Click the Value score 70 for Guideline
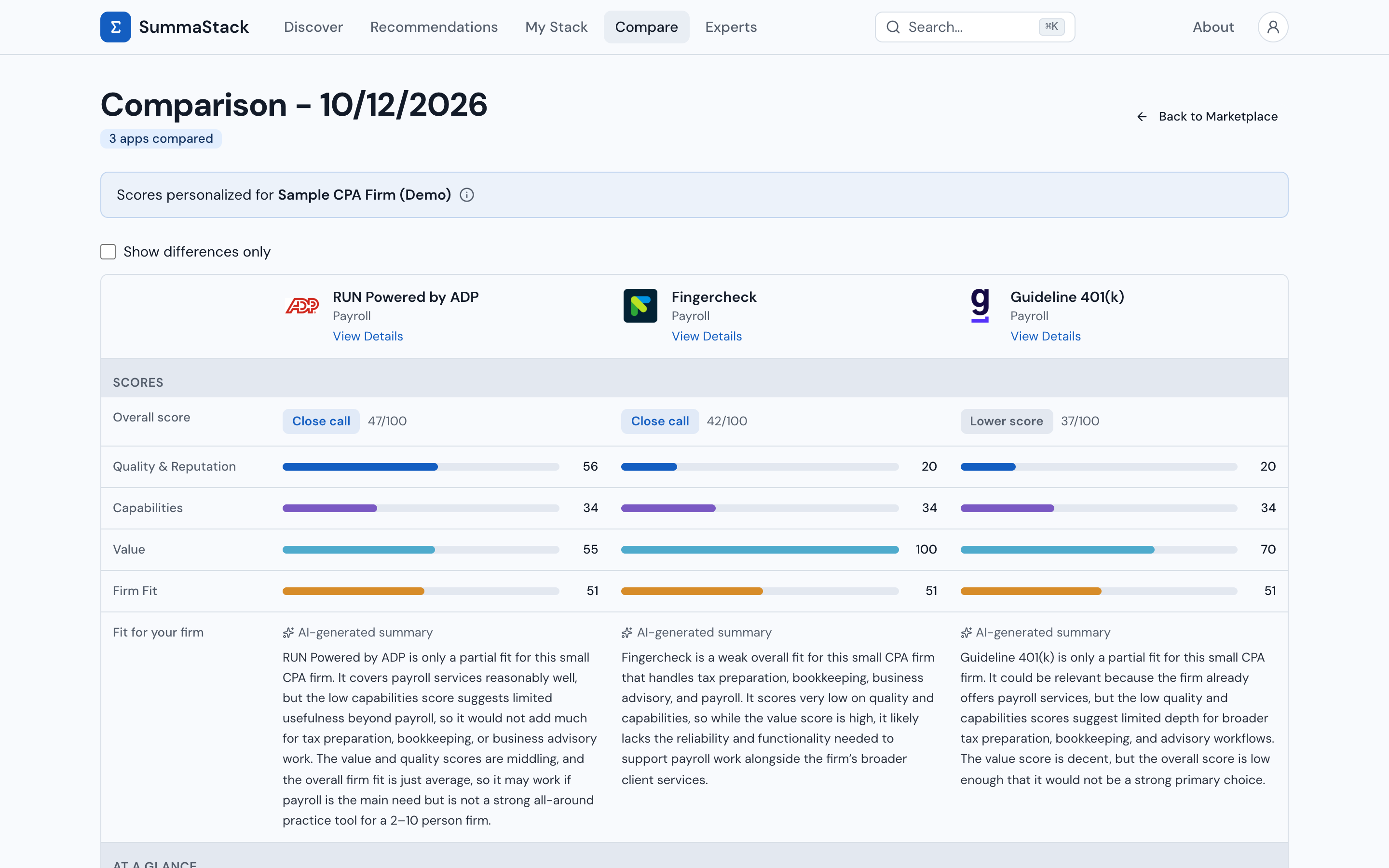This screenshot has width=1389, height=868. coord(1268,549)
